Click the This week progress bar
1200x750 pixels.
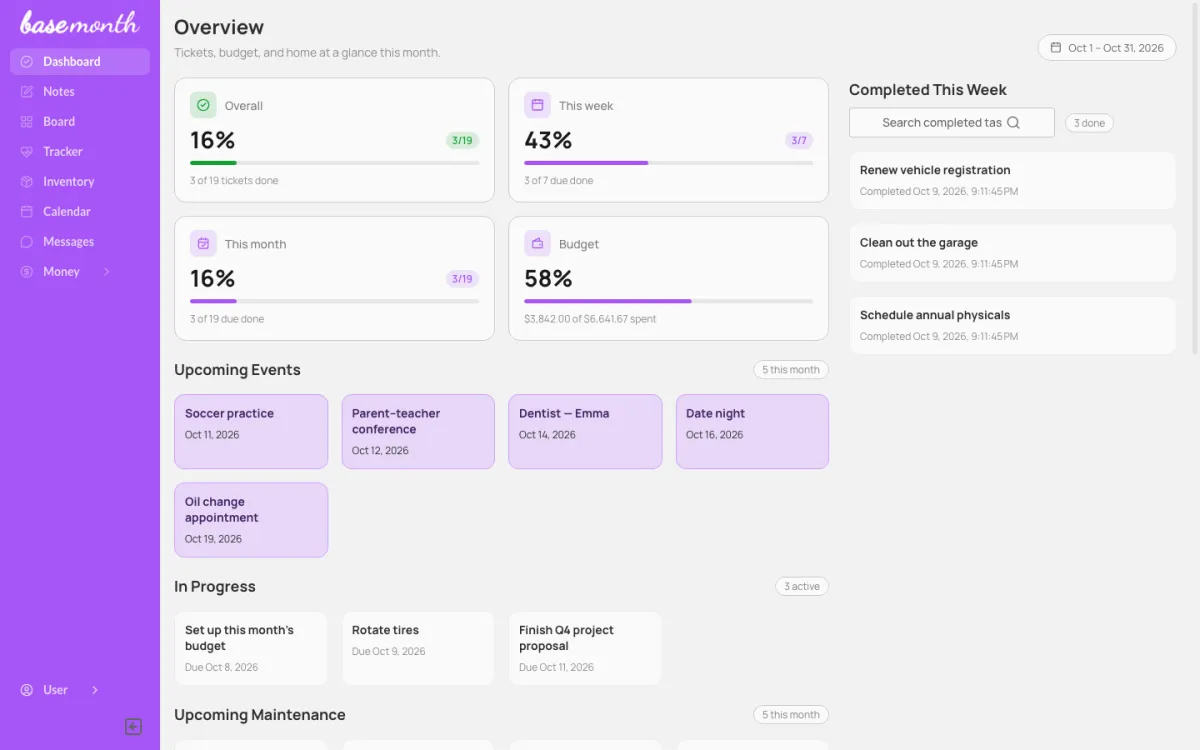click(x=668, y=163)
